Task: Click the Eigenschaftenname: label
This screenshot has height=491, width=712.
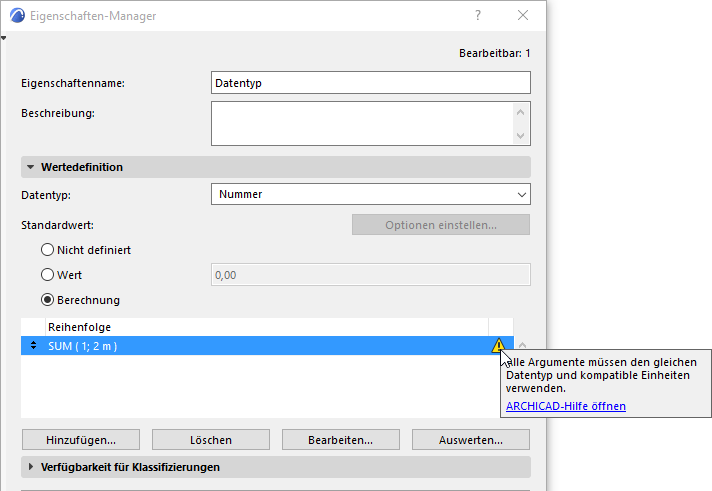Action: [x=73, y=83]
